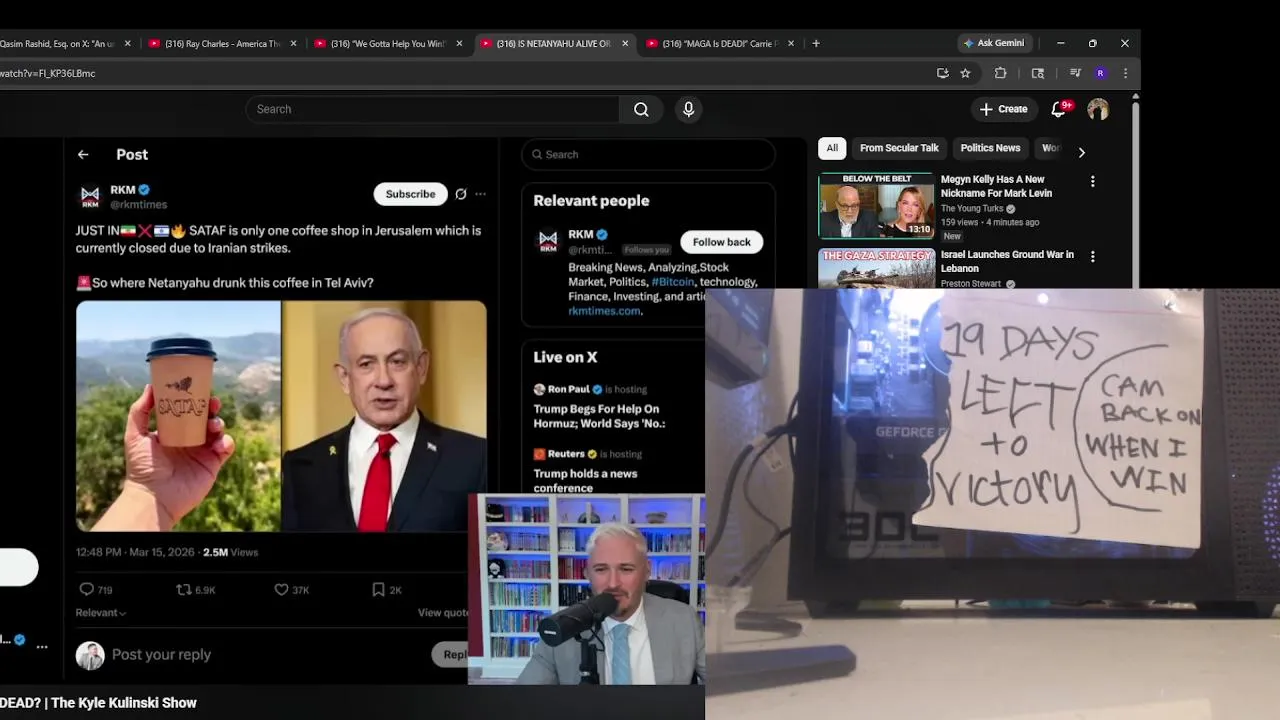Select From Secular Talk chip
The image size is (1280, 720).
899,148
